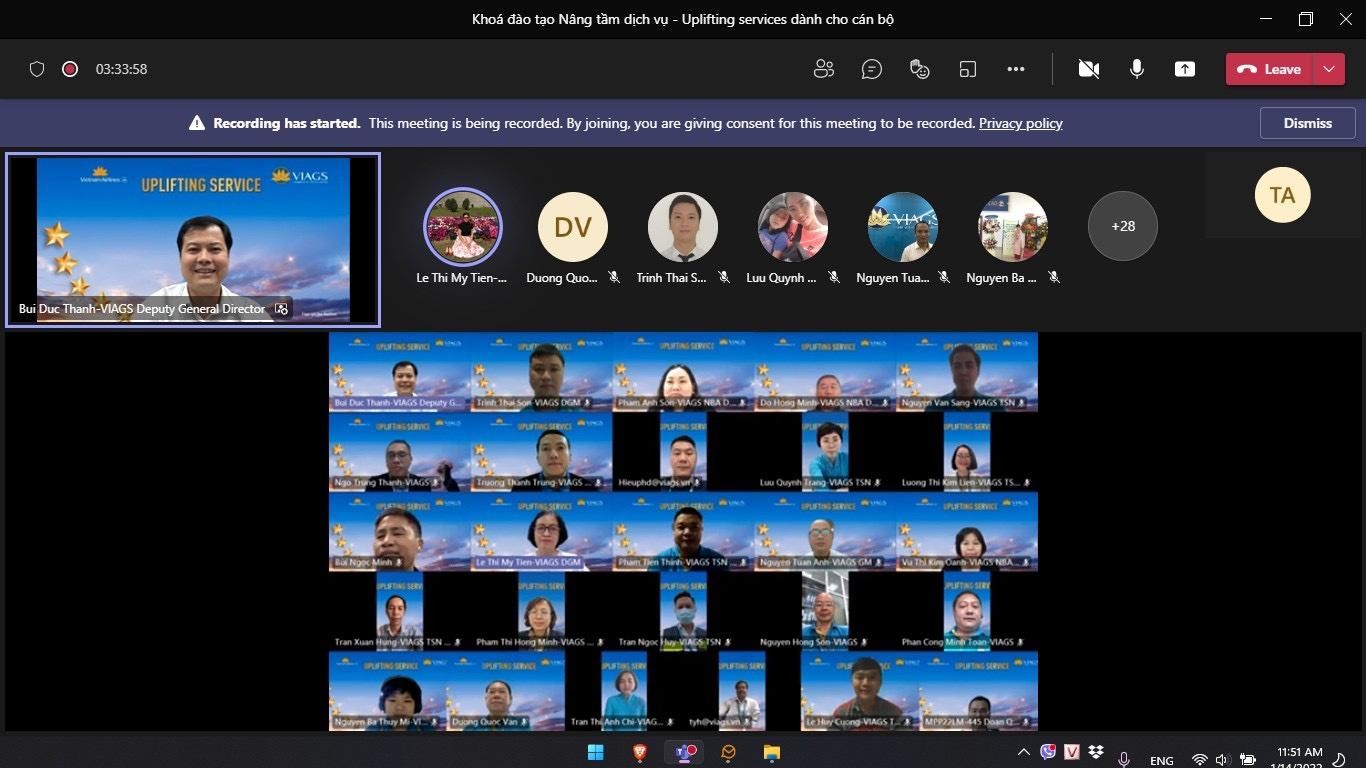
Task: Click the shield security icon
Action: 37,69
